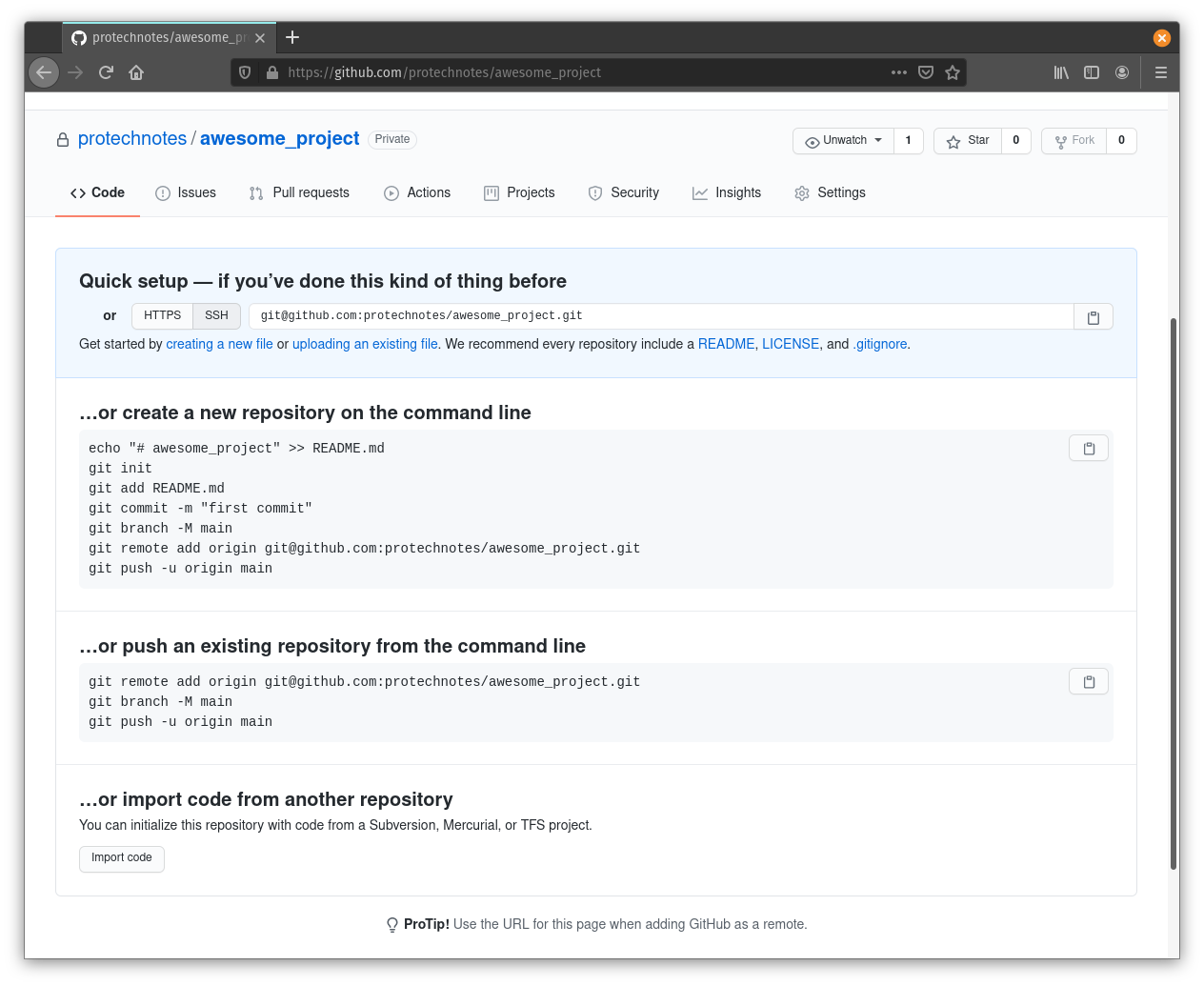Toggle the browser sidebar icon

(x=1092, y=72)
